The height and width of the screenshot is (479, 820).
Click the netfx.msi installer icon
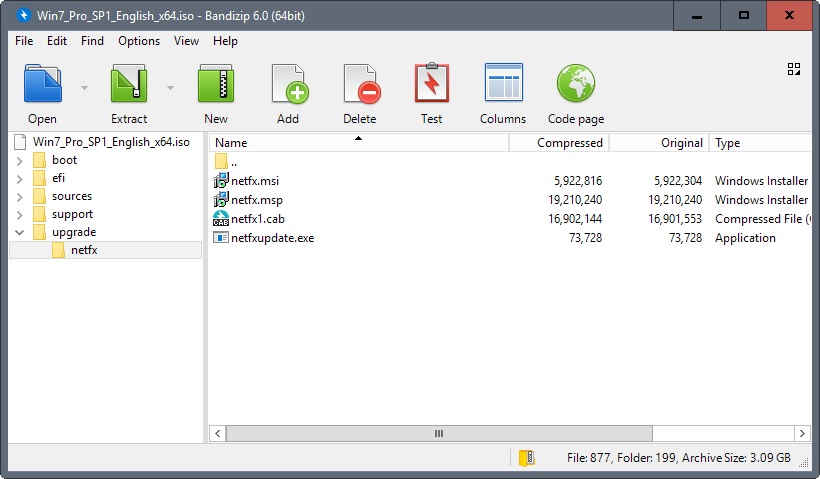click(x=221, y=180)
